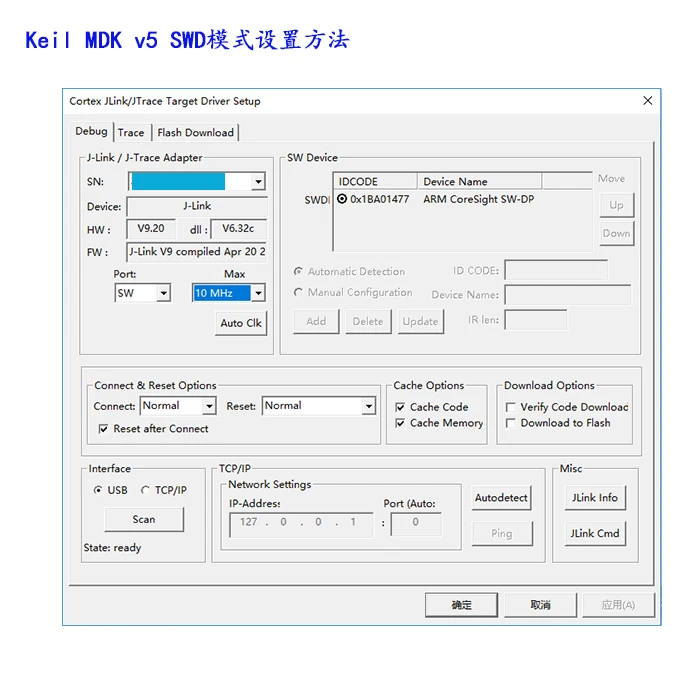Click the dll version V6.32c field

238,229
